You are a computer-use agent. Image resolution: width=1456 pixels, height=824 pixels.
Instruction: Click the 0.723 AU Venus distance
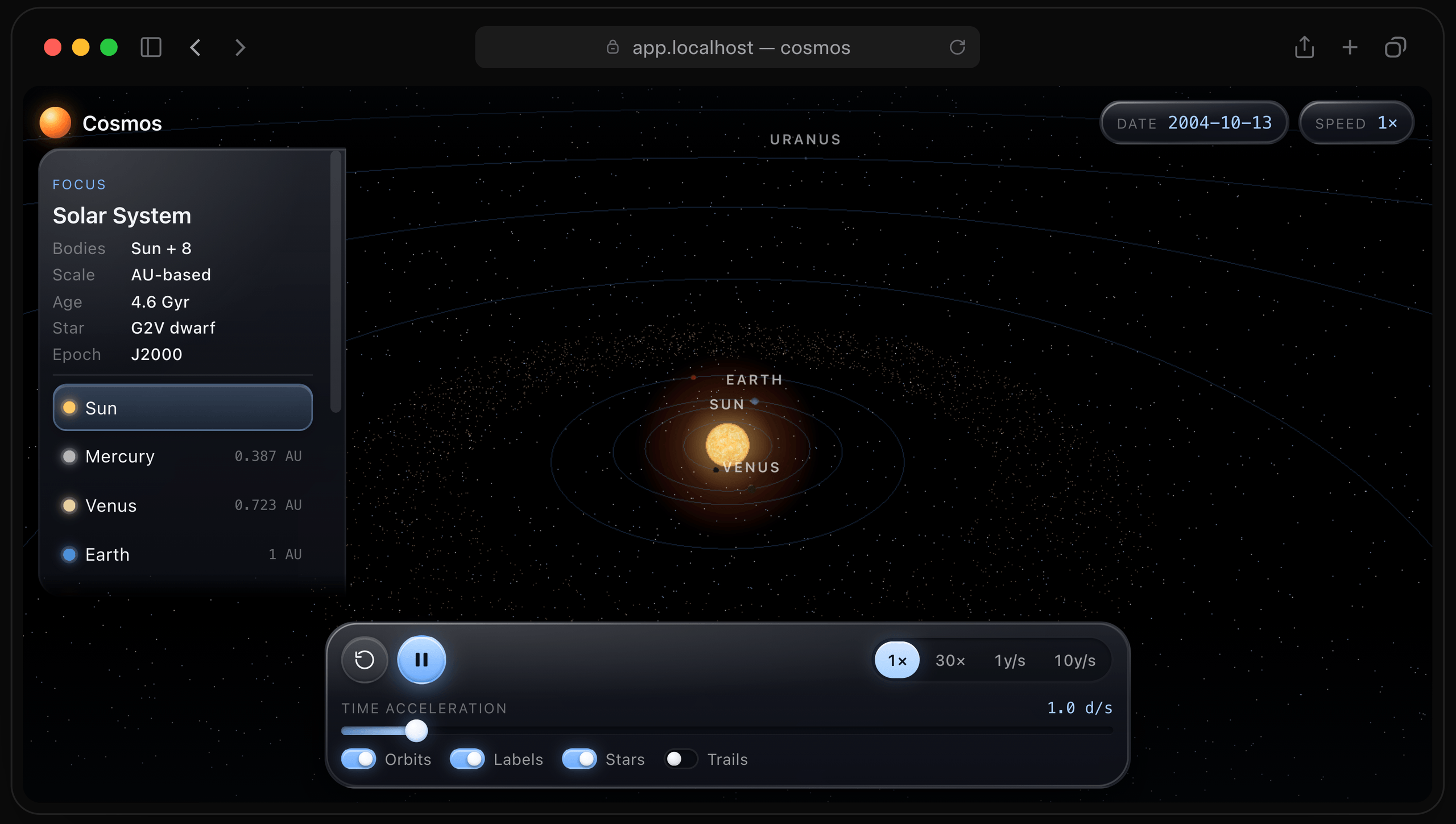268,505
